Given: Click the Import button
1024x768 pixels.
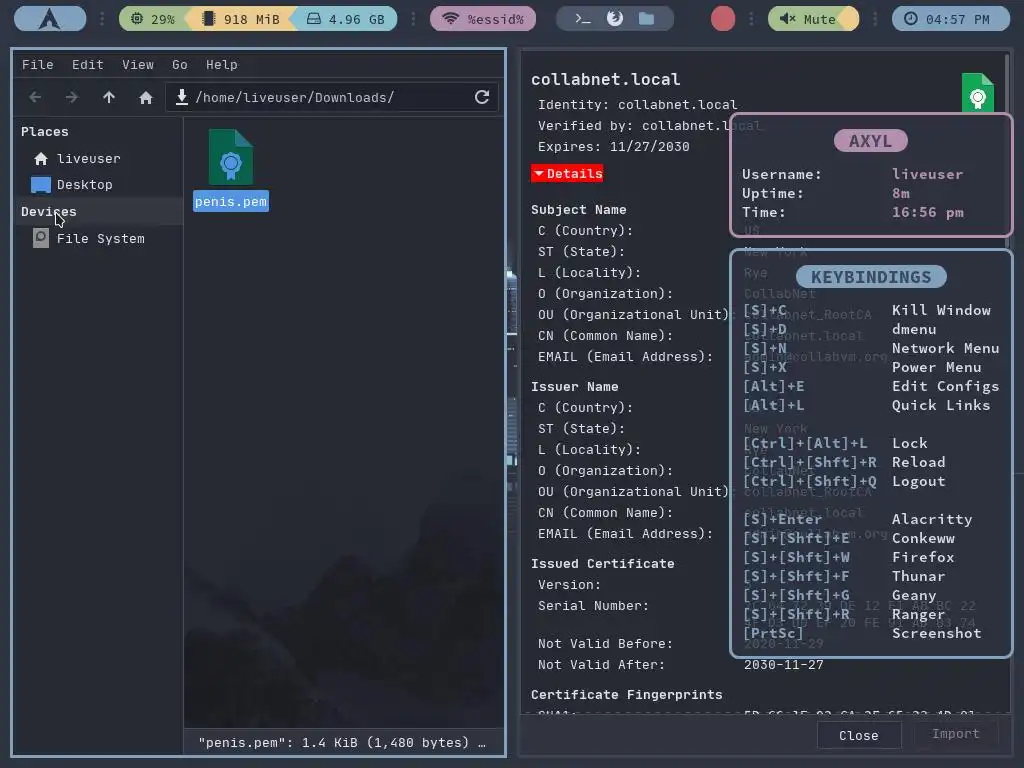Looking at the screenshot, I should click(955, 733).
